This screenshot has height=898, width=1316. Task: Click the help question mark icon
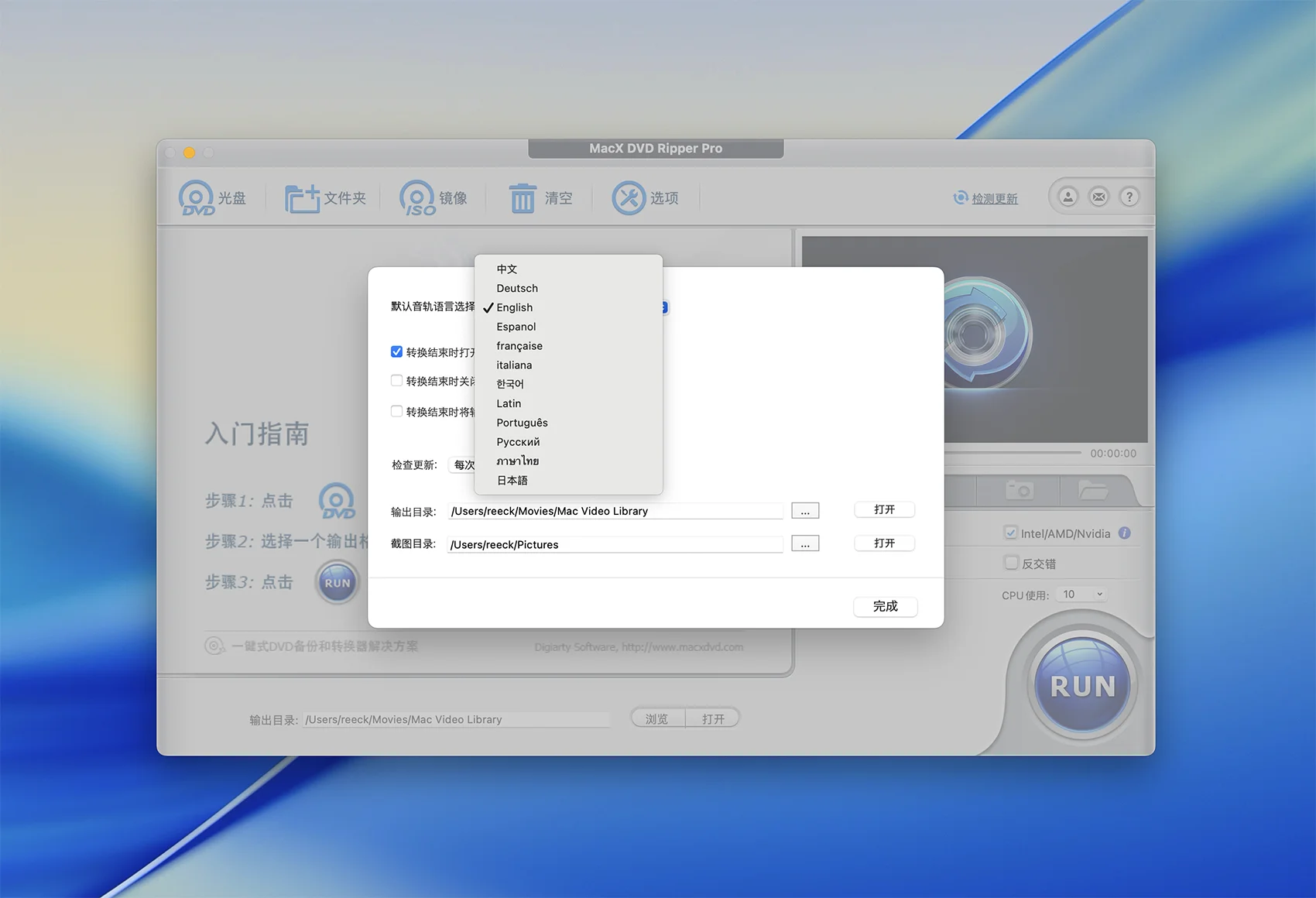click(x=1129, y=197)
